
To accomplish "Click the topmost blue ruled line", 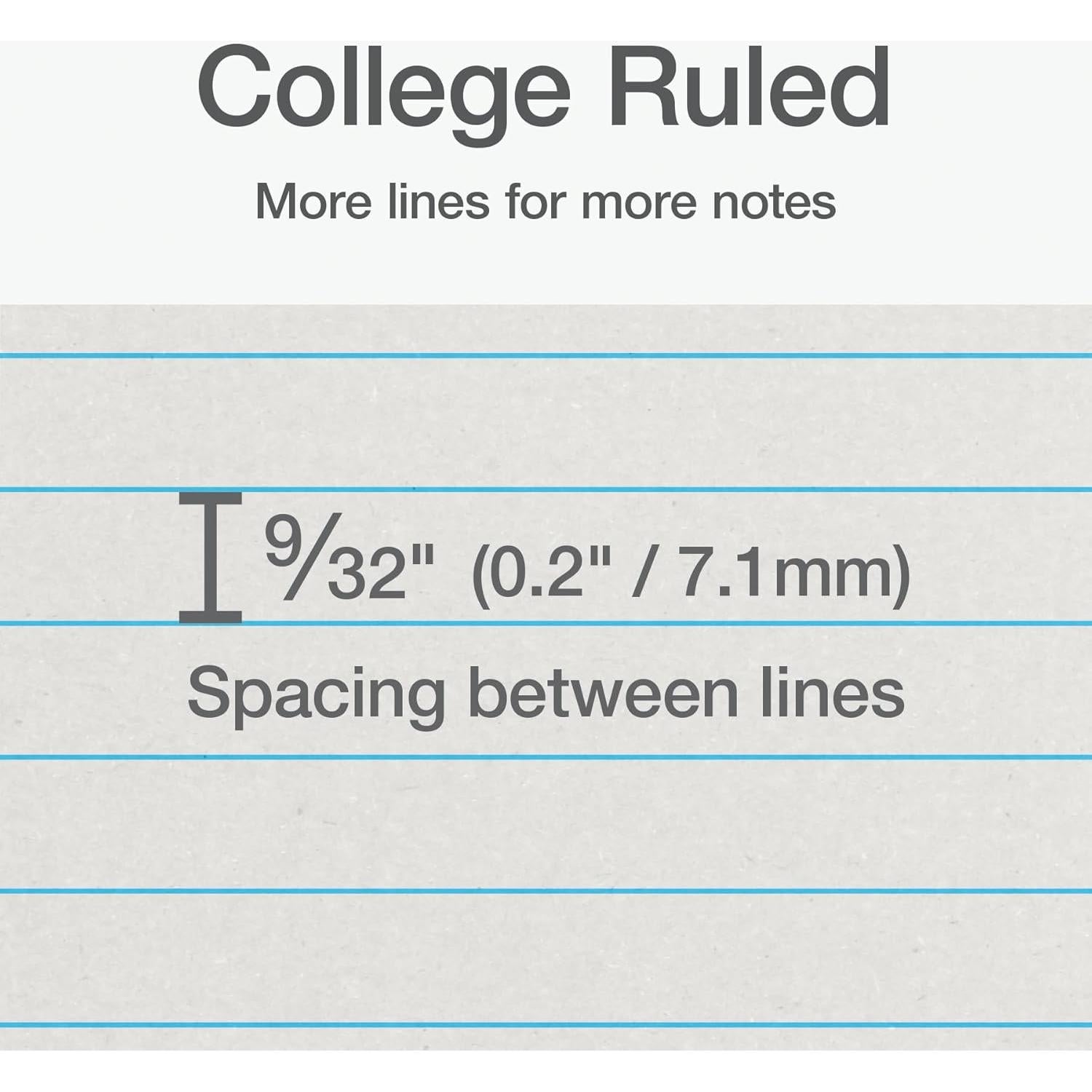I will tap(546, 355).
